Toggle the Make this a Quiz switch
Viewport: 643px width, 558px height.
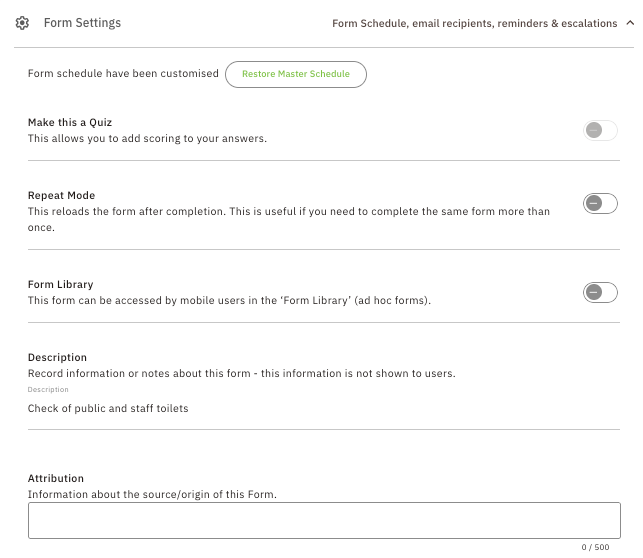(x=600, y=130)
